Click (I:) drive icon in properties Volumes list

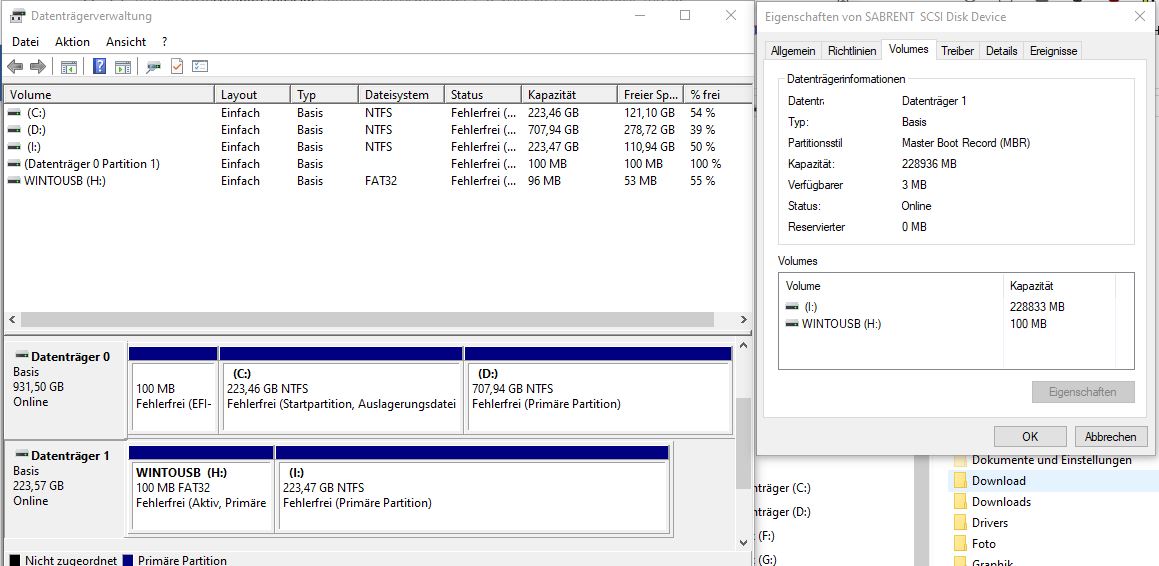click(x=792, y=307)
